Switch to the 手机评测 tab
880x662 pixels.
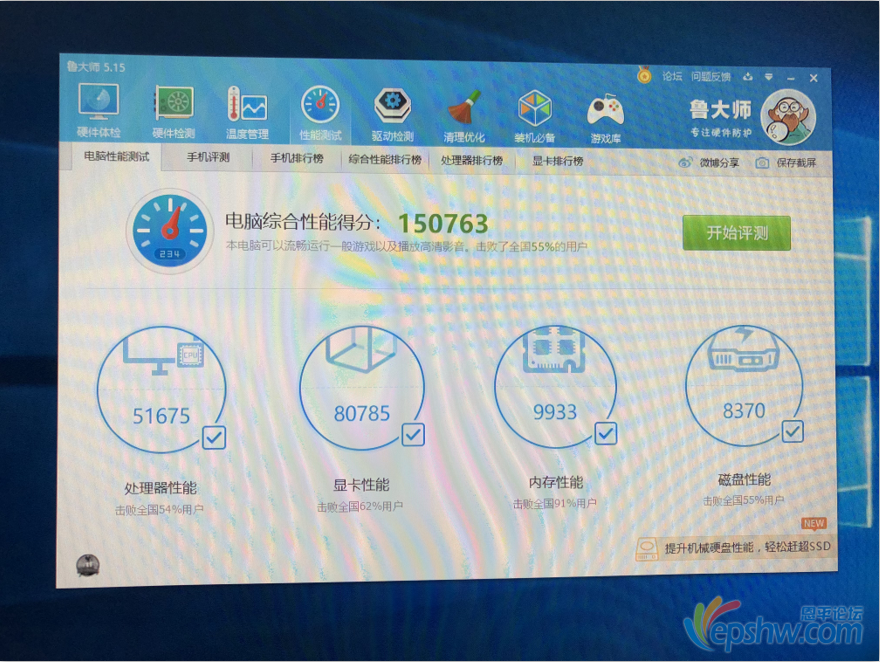click(x=208, y=158)
